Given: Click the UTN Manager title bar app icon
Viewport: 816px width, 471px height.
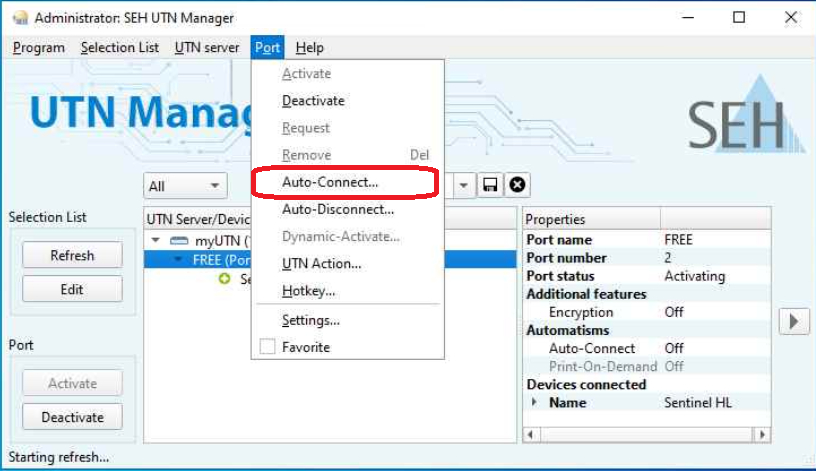Looking at the screenshot, I should click(20, 18).
